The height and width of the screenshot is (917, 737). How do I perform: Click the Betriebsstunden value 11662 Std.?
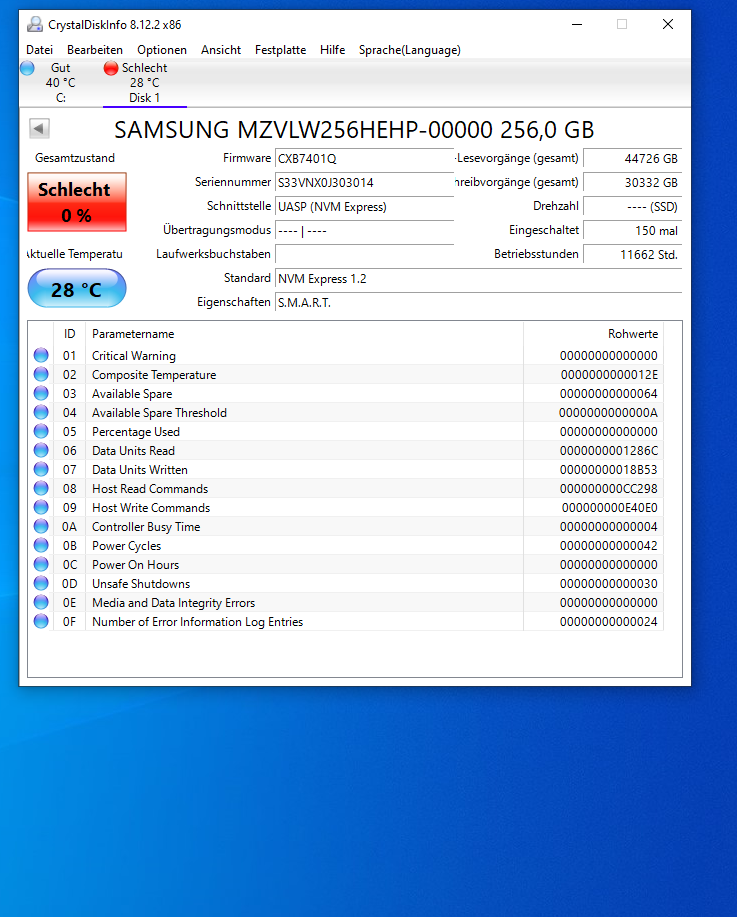tap(633, 254)
